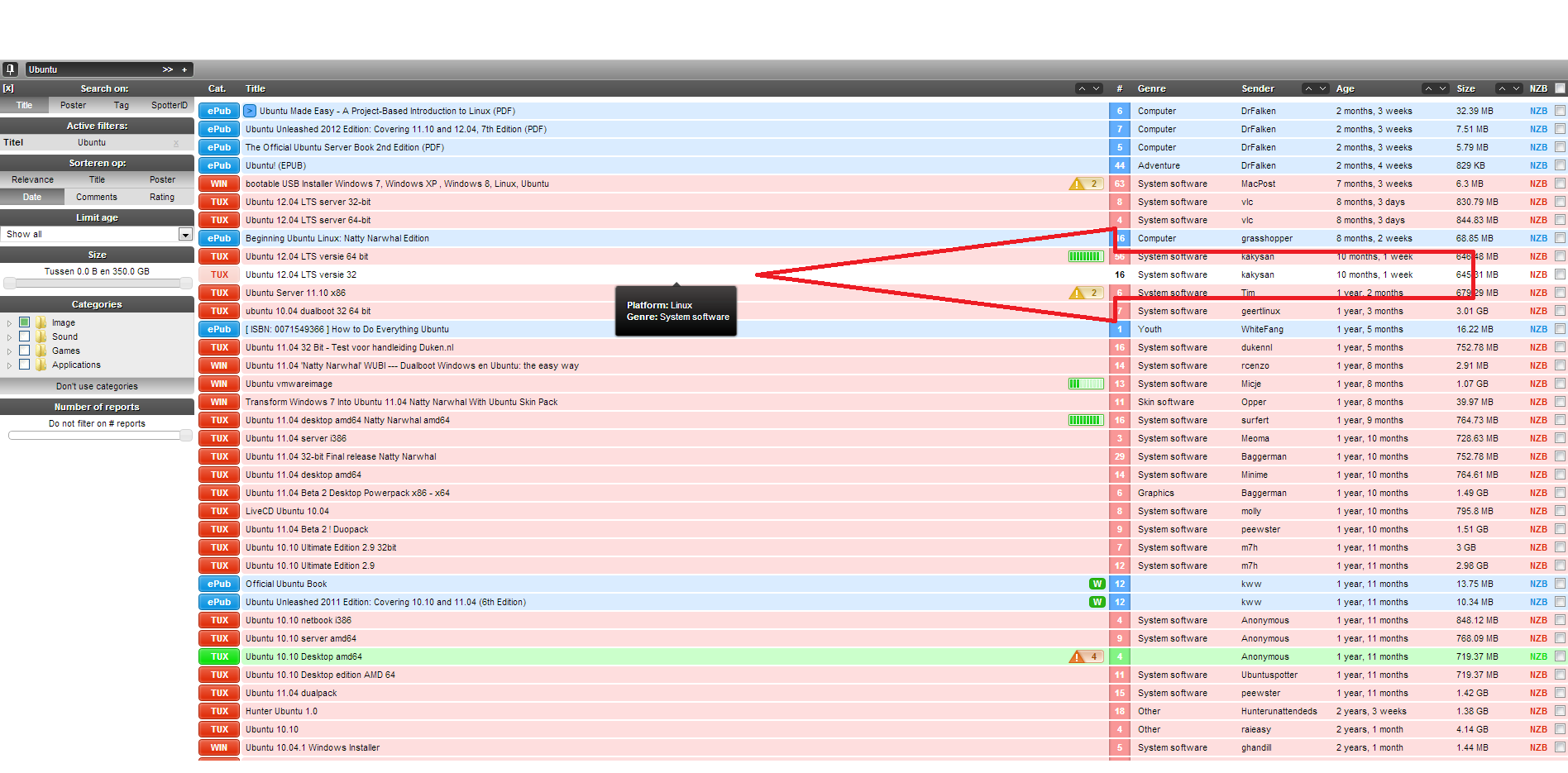Open Hunter Ubuntu 1.0 title link
1568x773 pixels.
coord(281,711)
